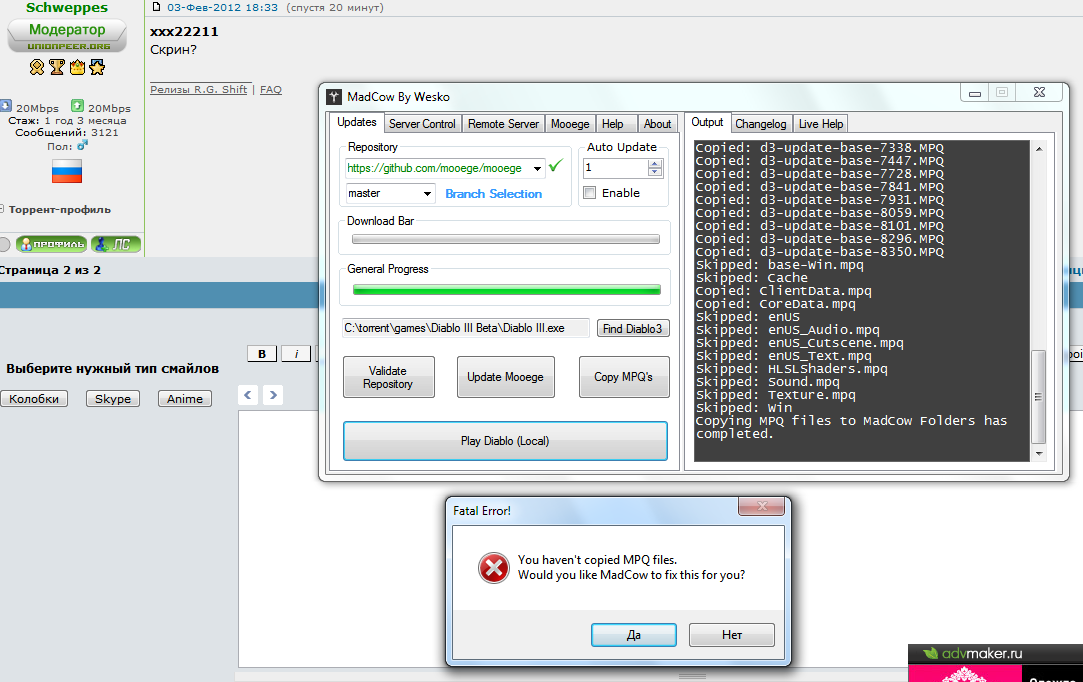The image size is (1083, 682).
Task: Expand the Торрент-профиль section
Action: point(2,209)
